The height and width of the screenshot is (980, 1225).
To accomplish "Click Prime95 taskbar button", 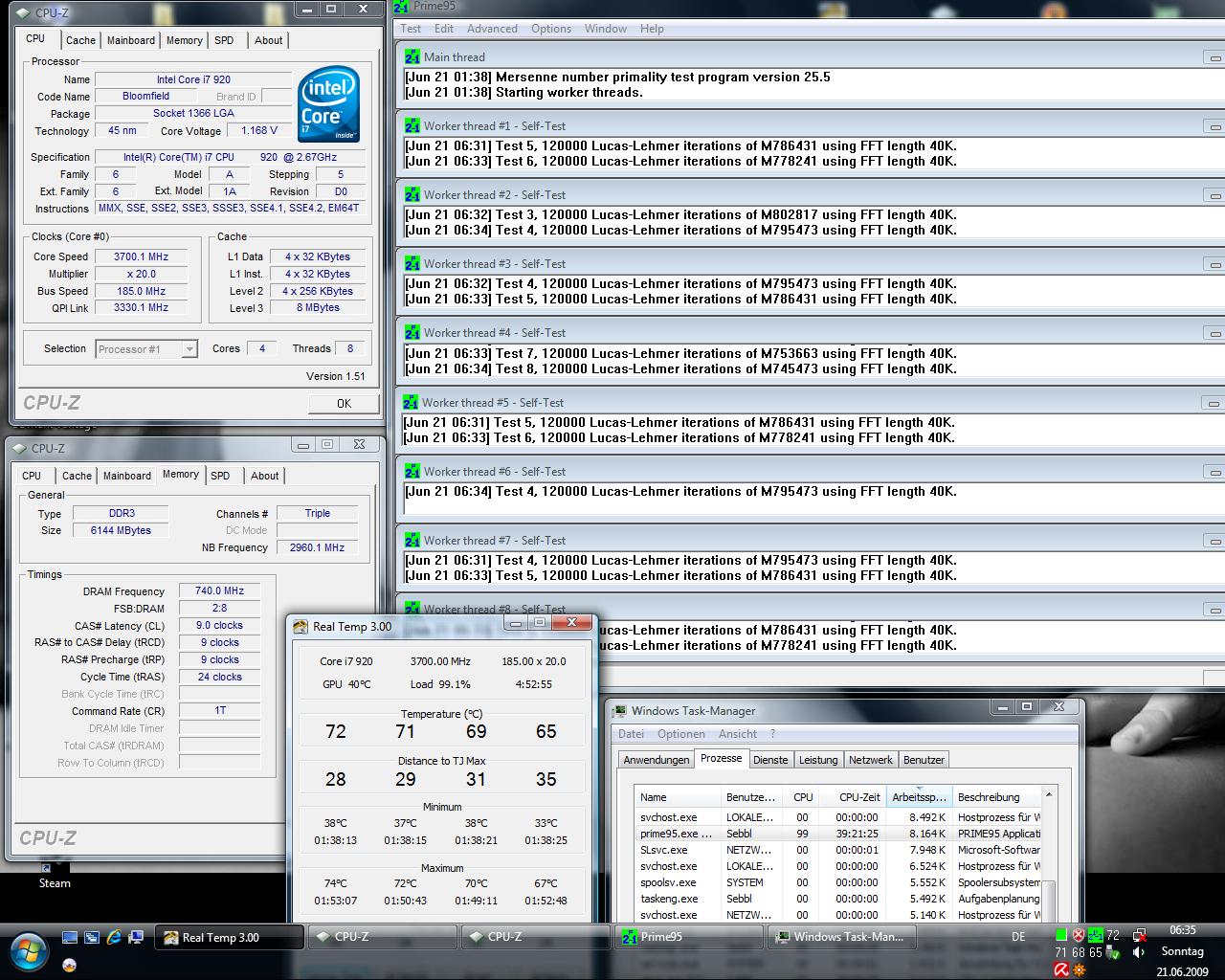I will tap(689, 937).
